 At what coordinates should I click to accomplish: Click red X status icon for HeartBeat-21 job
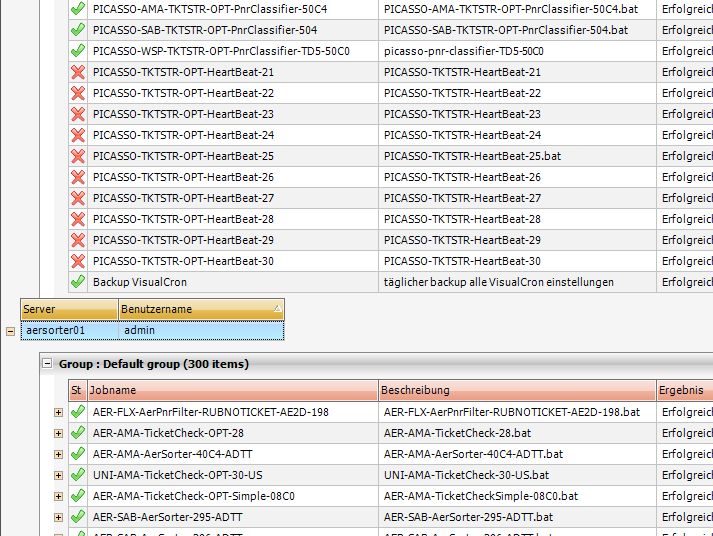point(78,72)
